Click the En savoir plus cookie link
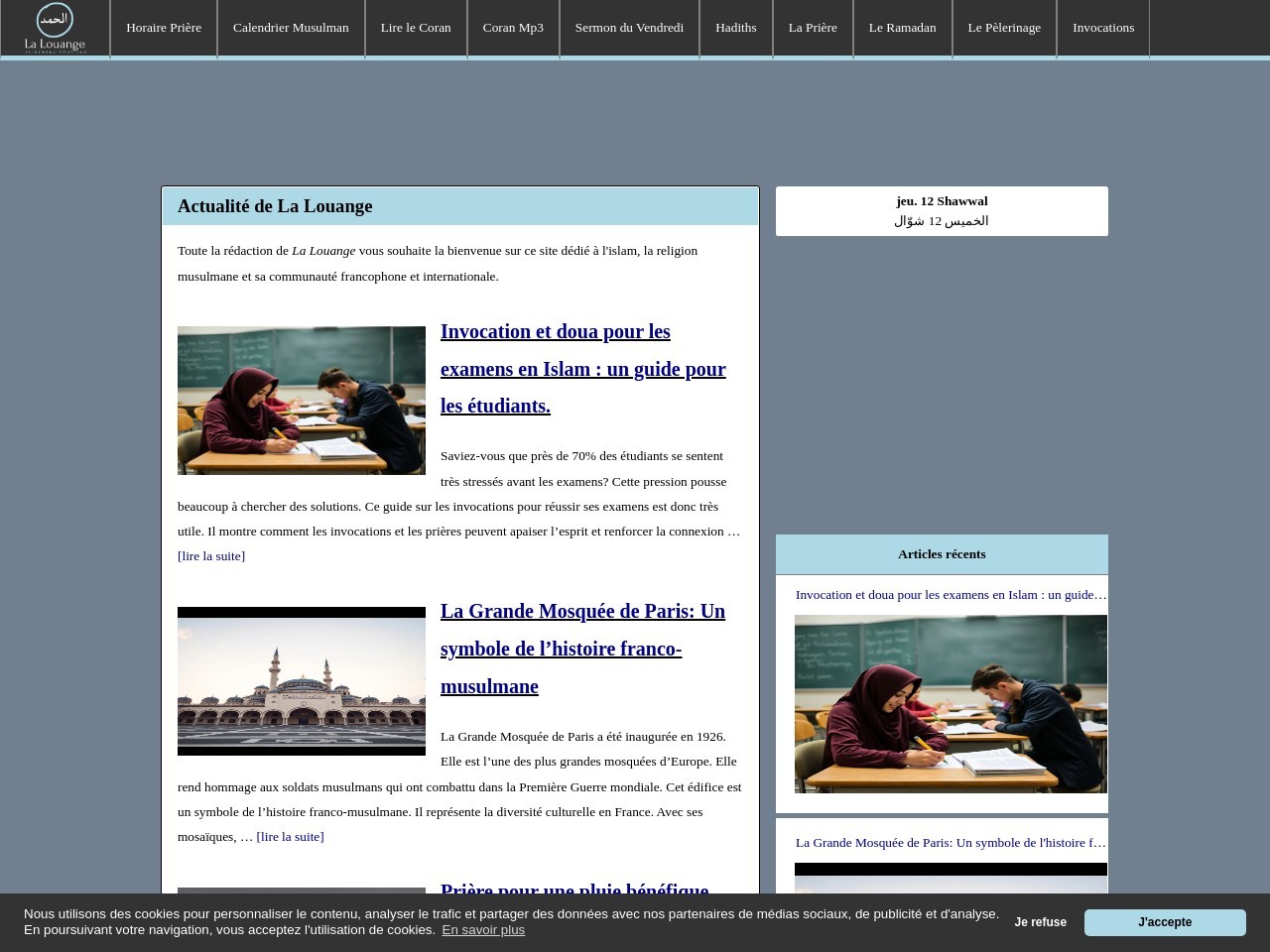Screen dimensions: 1270x952 pos(483,930)
